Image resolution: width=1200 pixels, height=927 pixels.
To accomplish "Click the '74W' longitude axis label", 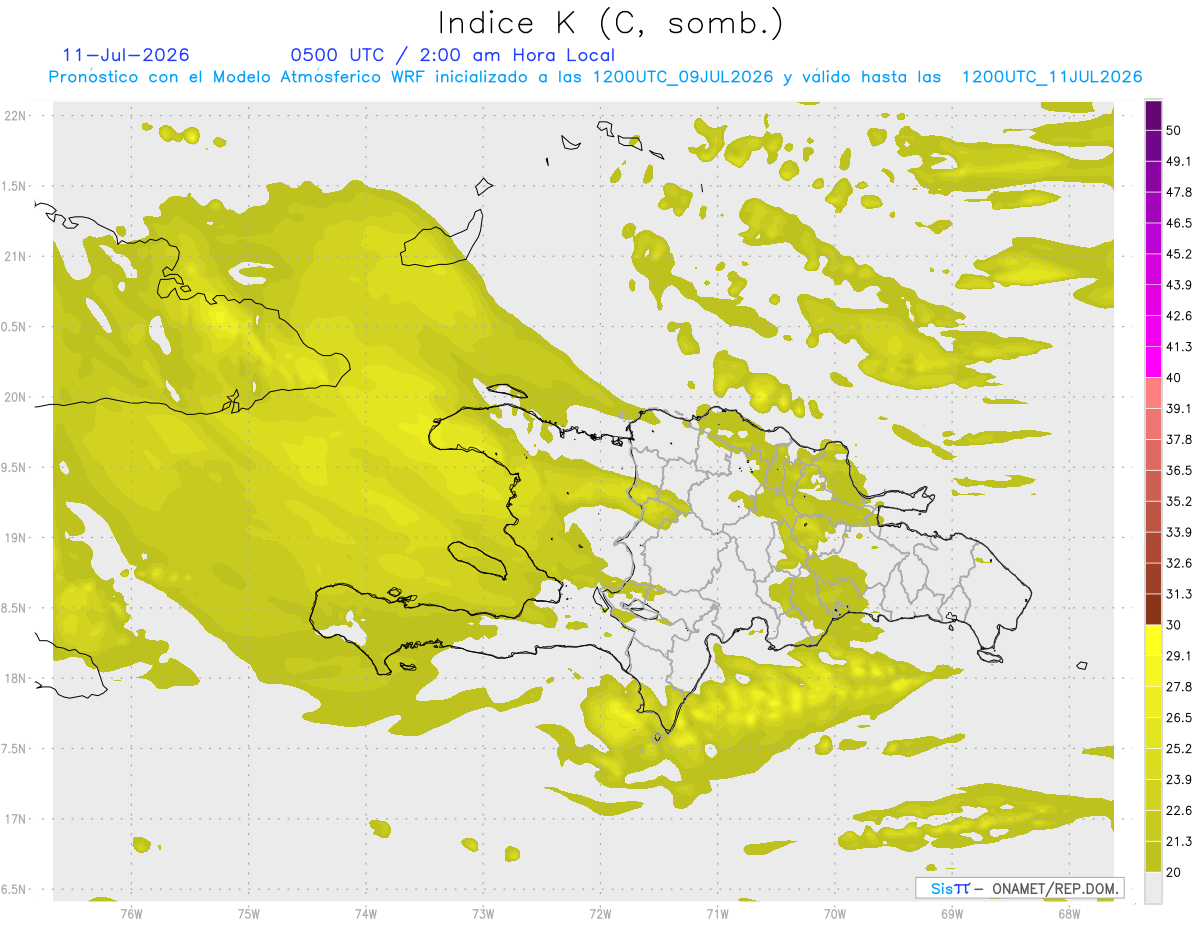I will click(x=366, y=913).
